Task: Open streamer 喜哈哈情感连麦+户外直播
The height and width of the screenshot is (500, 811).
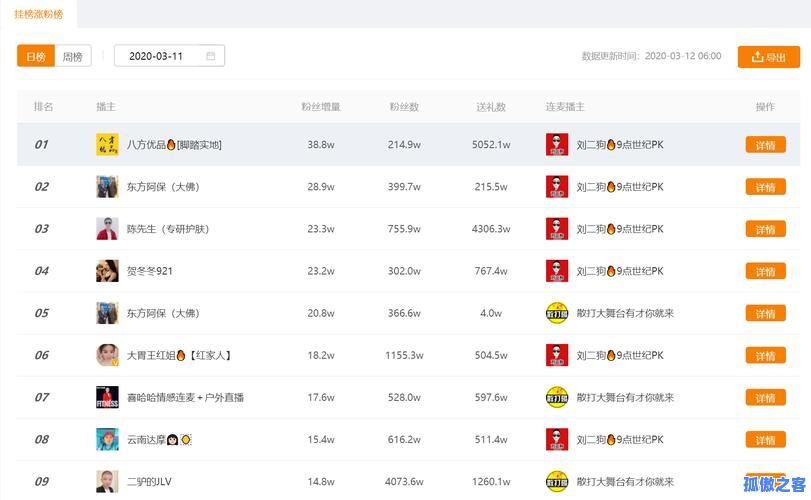Action: tap(185, 398)
